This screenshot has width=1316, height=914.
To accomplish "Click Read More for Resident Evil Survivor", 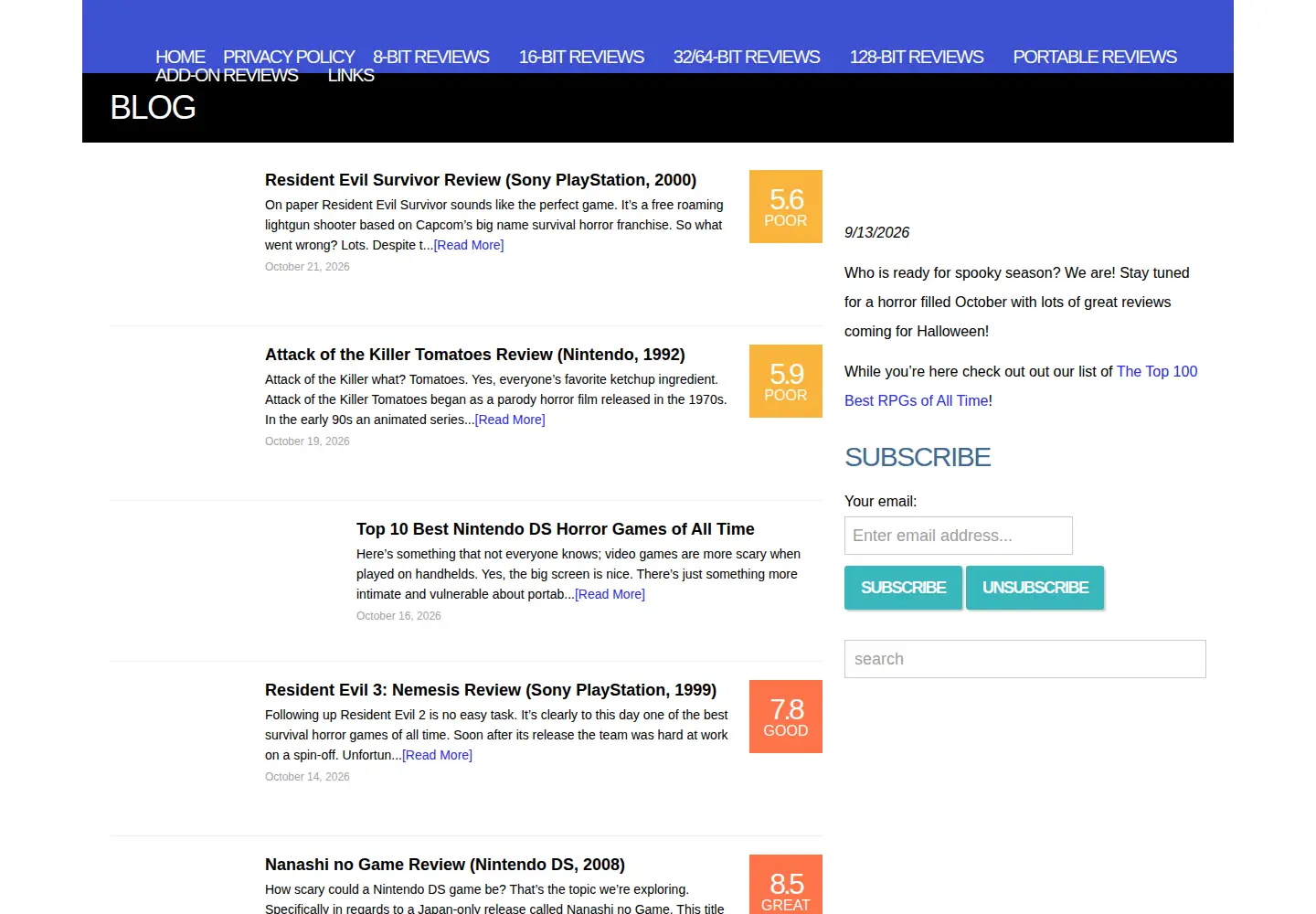I will (469, 245).
